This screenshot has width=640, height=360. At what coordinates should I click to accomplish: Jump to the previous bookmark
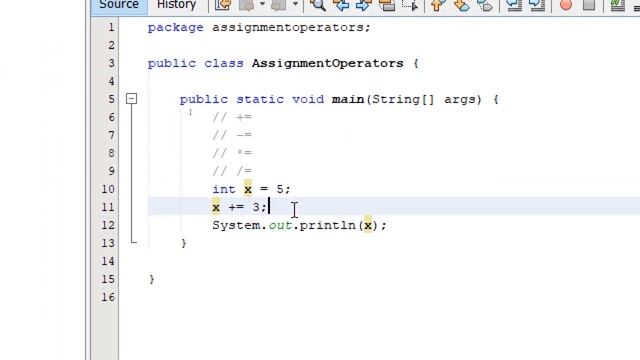(x=438, y=5)
